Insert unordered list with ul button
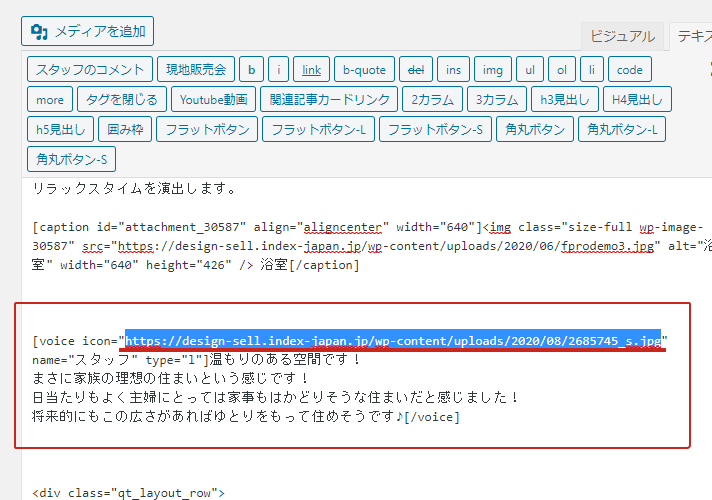The height and width of the screenshot is (500, 712). pyautogui.click(x=530, y=70)
